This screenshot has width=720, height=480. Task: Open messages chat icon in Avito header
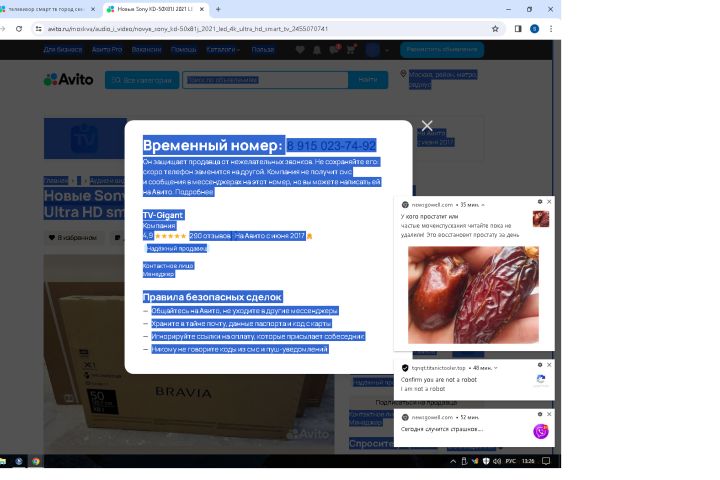(x=334, y=49)
